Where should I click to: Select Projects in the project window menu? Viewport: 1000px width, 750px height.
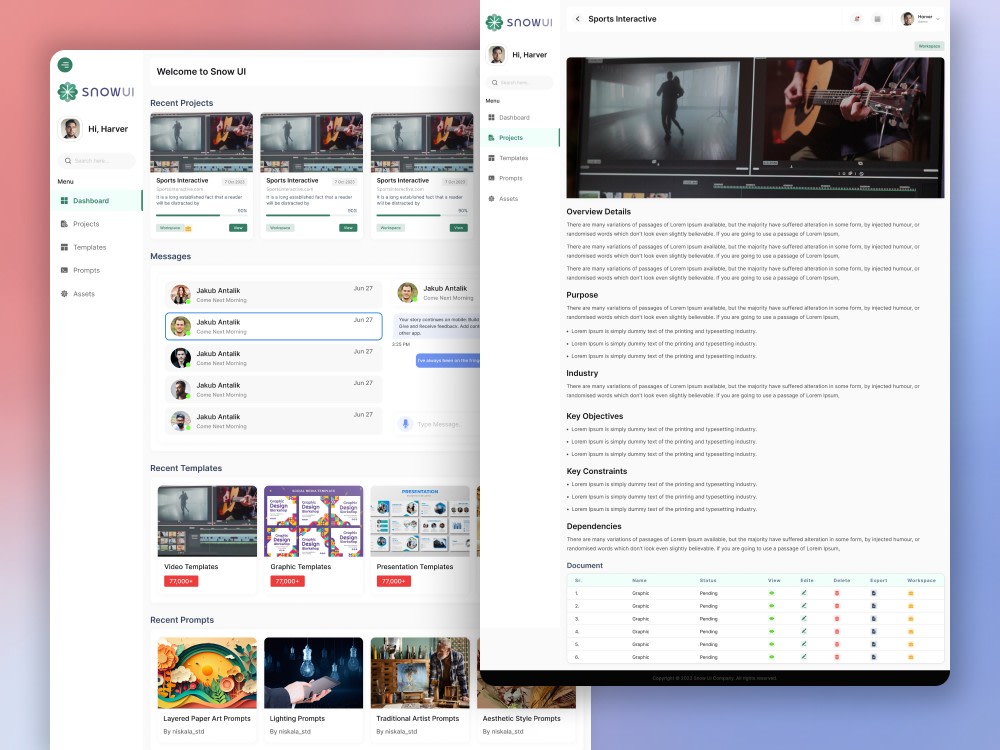pyautogui.click(x=522, y=138)
